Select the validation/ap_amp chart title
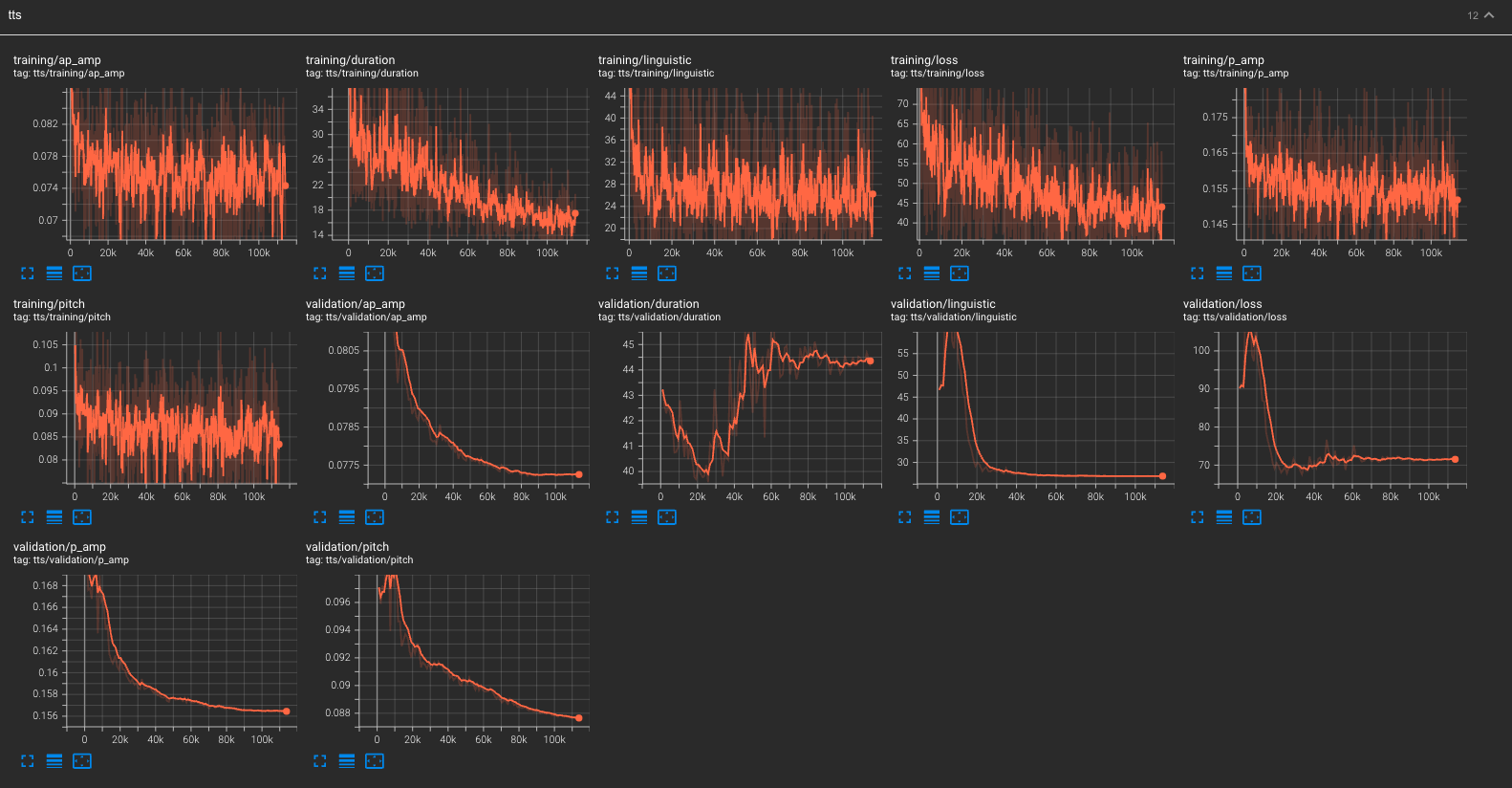The height and width of the screenshot is (788, 1512). (x=356, y=304)
